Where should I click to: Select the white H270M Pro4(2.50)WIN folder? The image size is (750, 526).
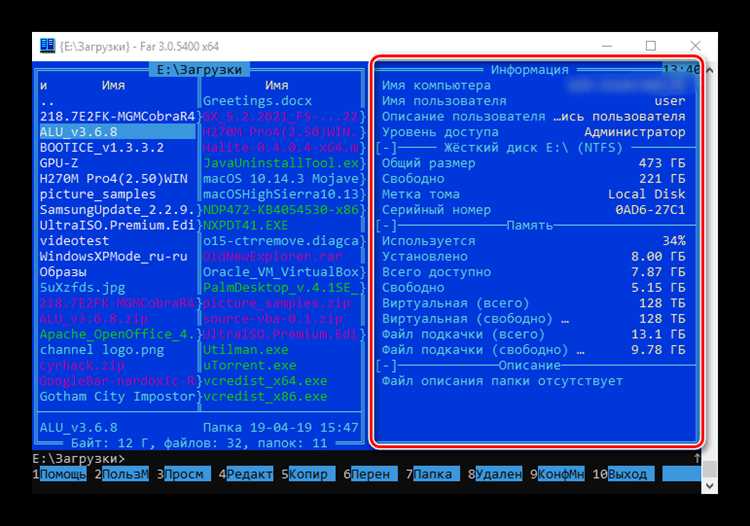[x=114, y=179]
